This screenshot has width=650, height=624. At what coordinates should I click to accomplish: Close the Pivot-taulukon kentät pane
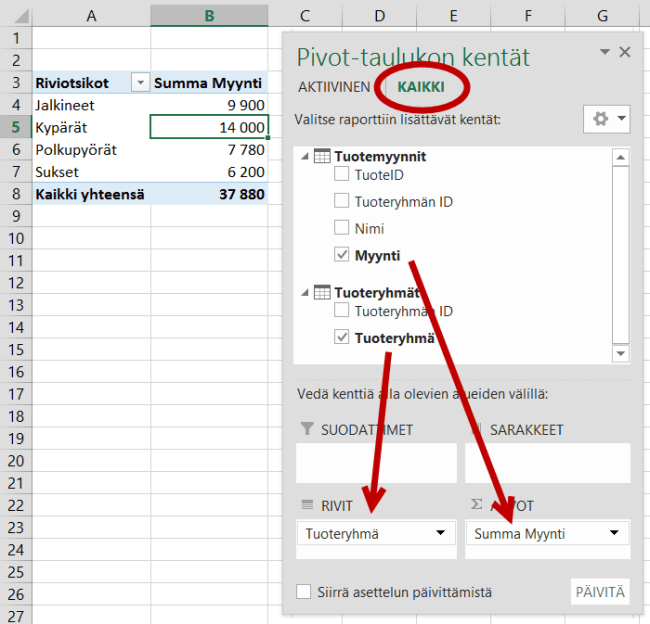point(625,53)
